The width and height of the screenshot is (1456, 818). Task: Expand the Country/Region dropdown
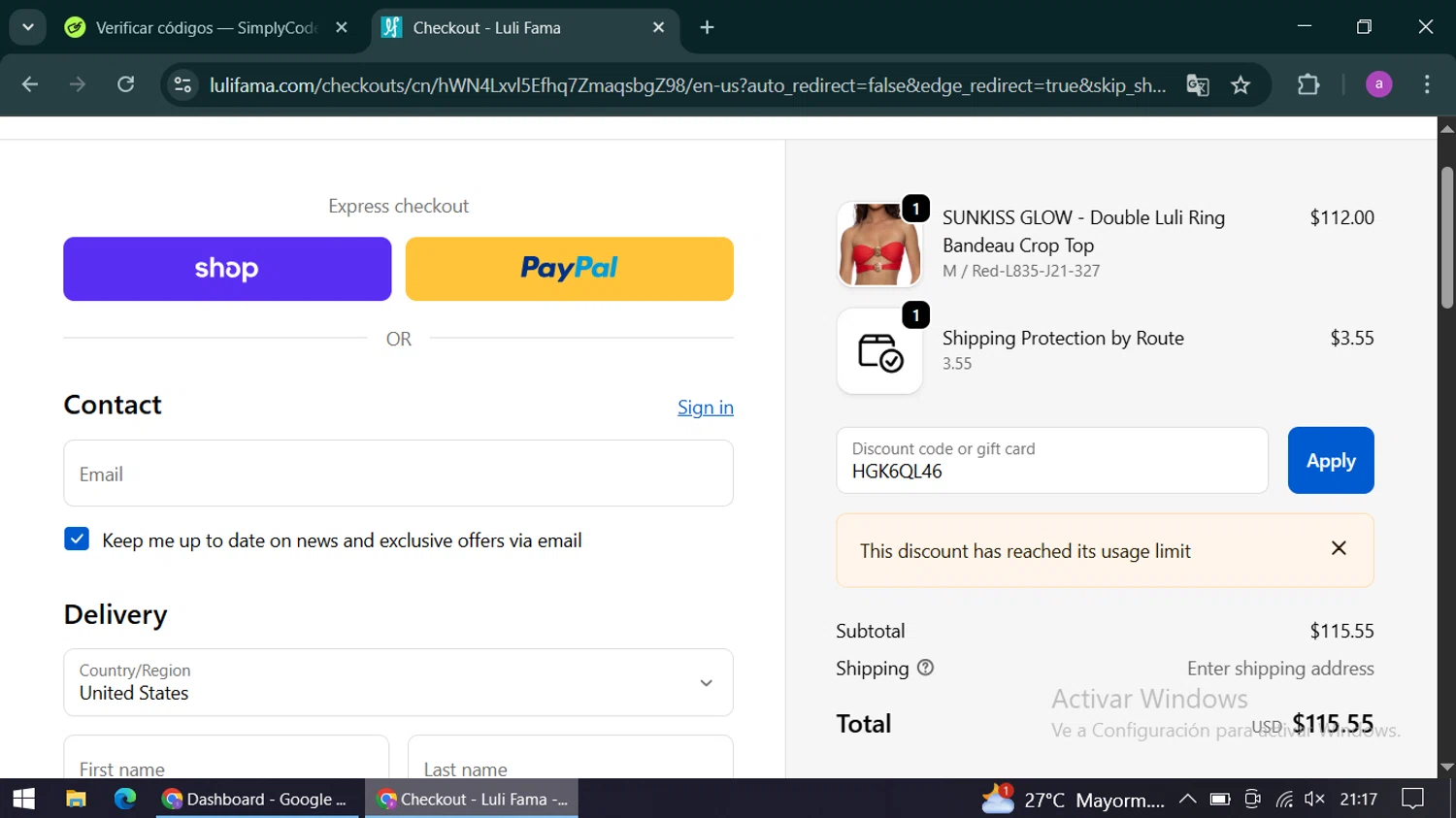[x=398, y=682]
